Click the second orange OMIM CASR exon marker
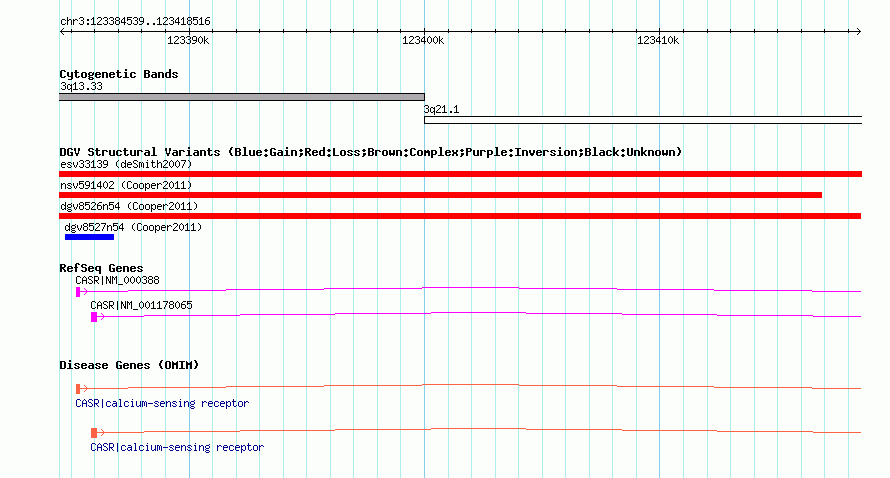This screenshot has height=478, width=890. [x=94, y=433]
